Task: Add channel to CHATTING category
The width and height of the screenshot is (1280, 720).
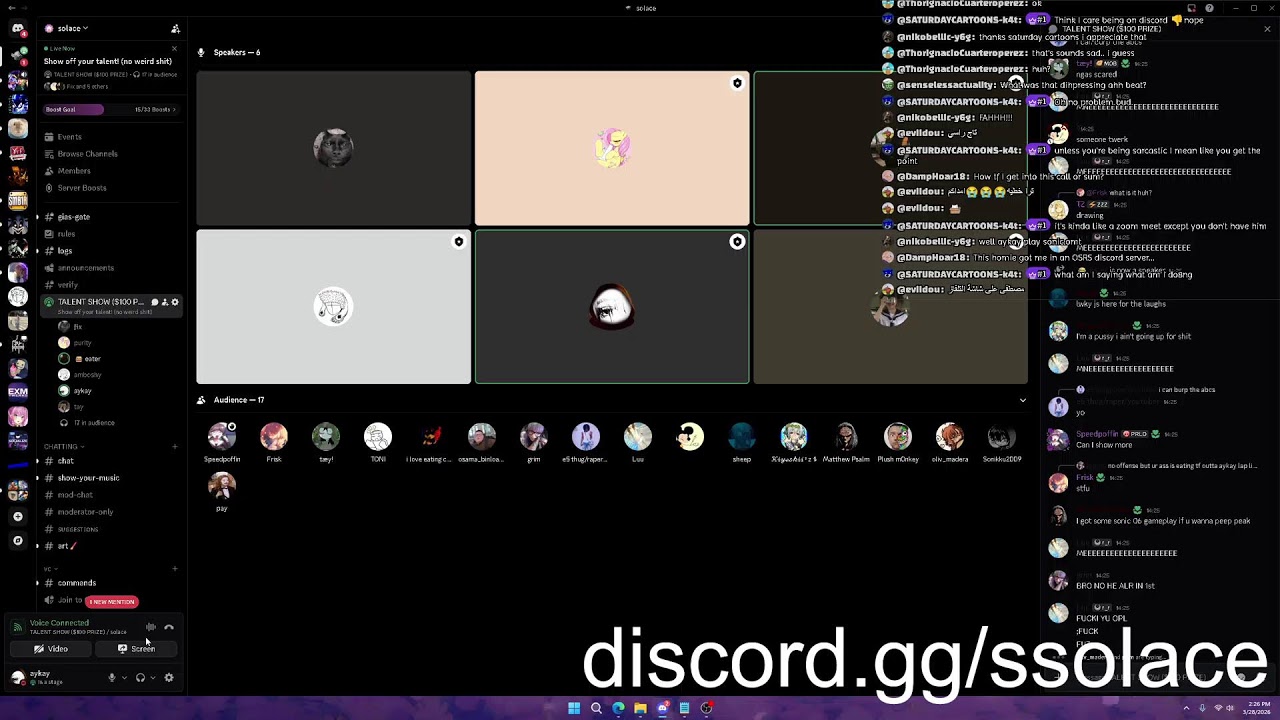Action: pyautogui.click(x=175, y=447)
